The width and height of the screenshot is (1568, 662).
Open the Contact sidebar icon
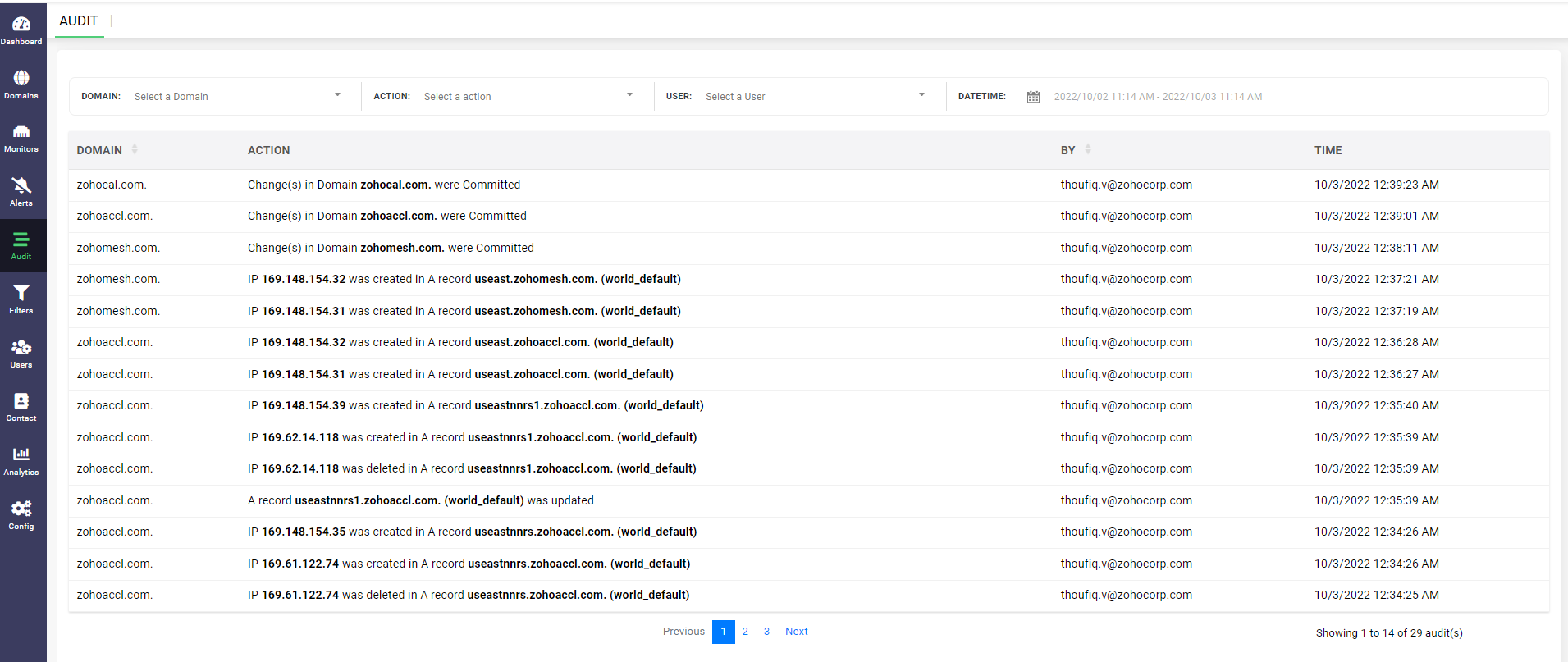pyautogui.click(x=21, y=401)
